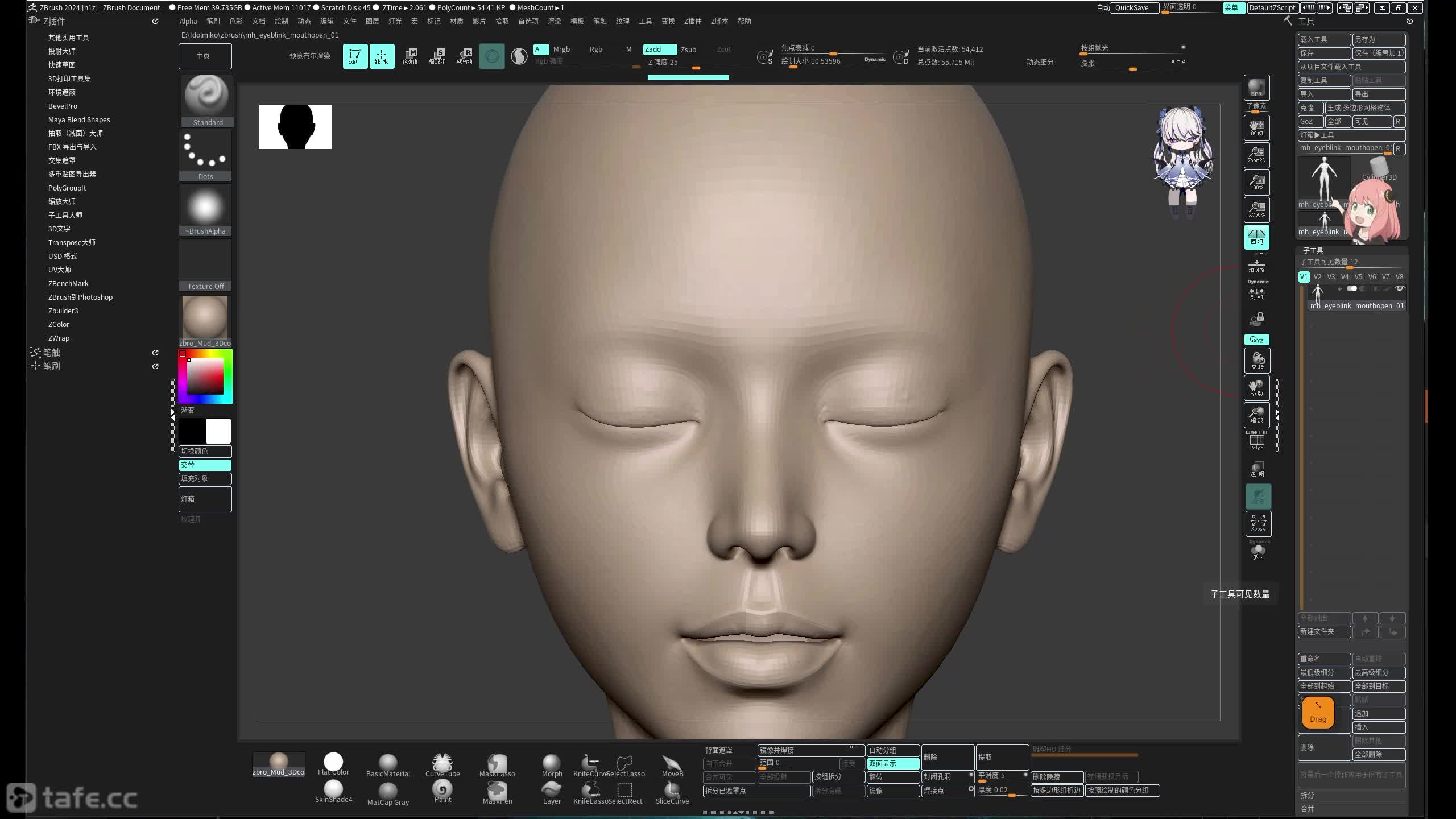Click the GoZ button
Viewport: 1456px width, 819px height.
pyautogui.click(x=1310, y=122)
